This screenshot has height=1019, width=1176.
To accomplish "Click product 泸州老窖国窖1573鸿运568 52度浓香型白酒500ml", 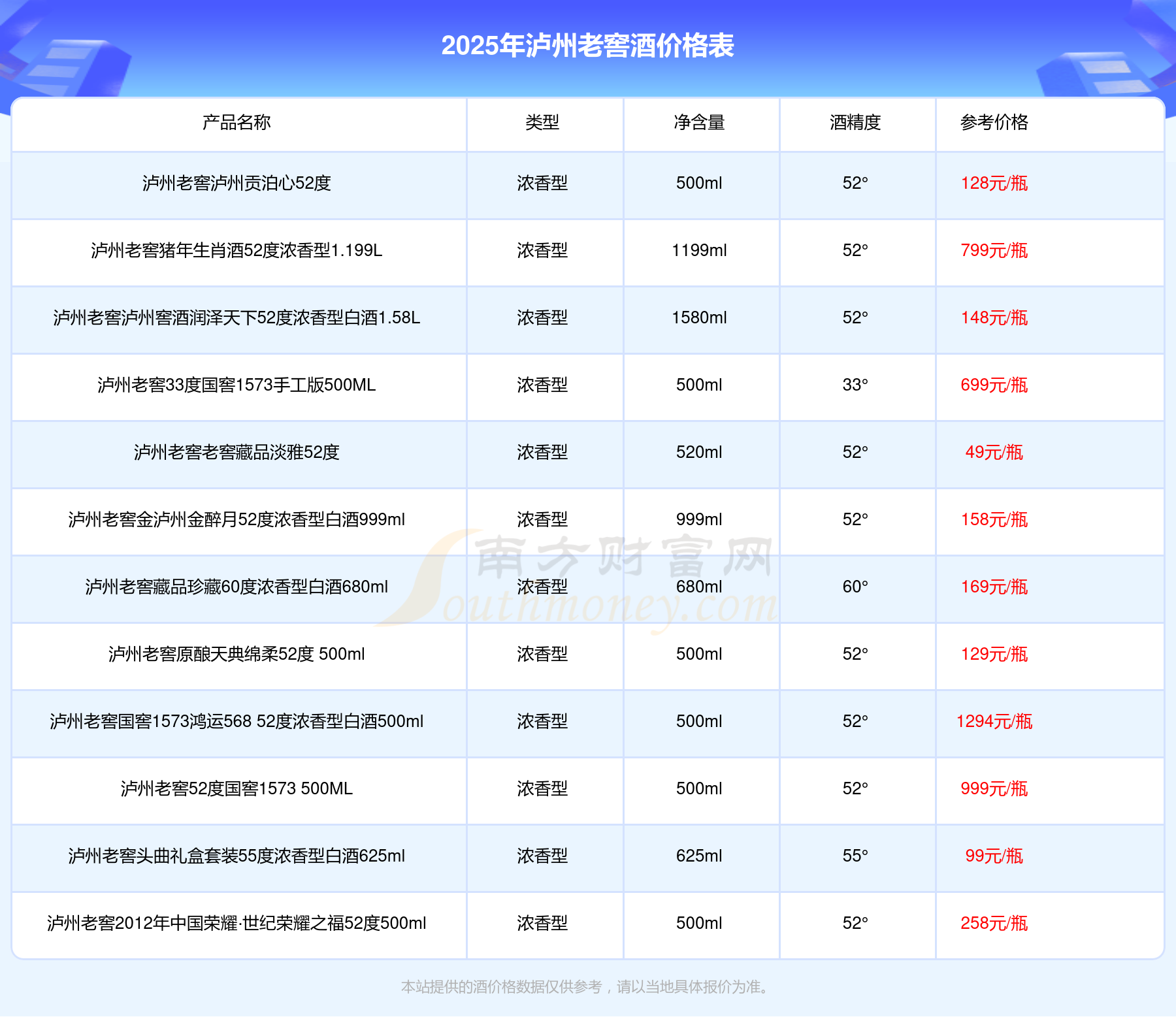I will (x=237, y=721).
